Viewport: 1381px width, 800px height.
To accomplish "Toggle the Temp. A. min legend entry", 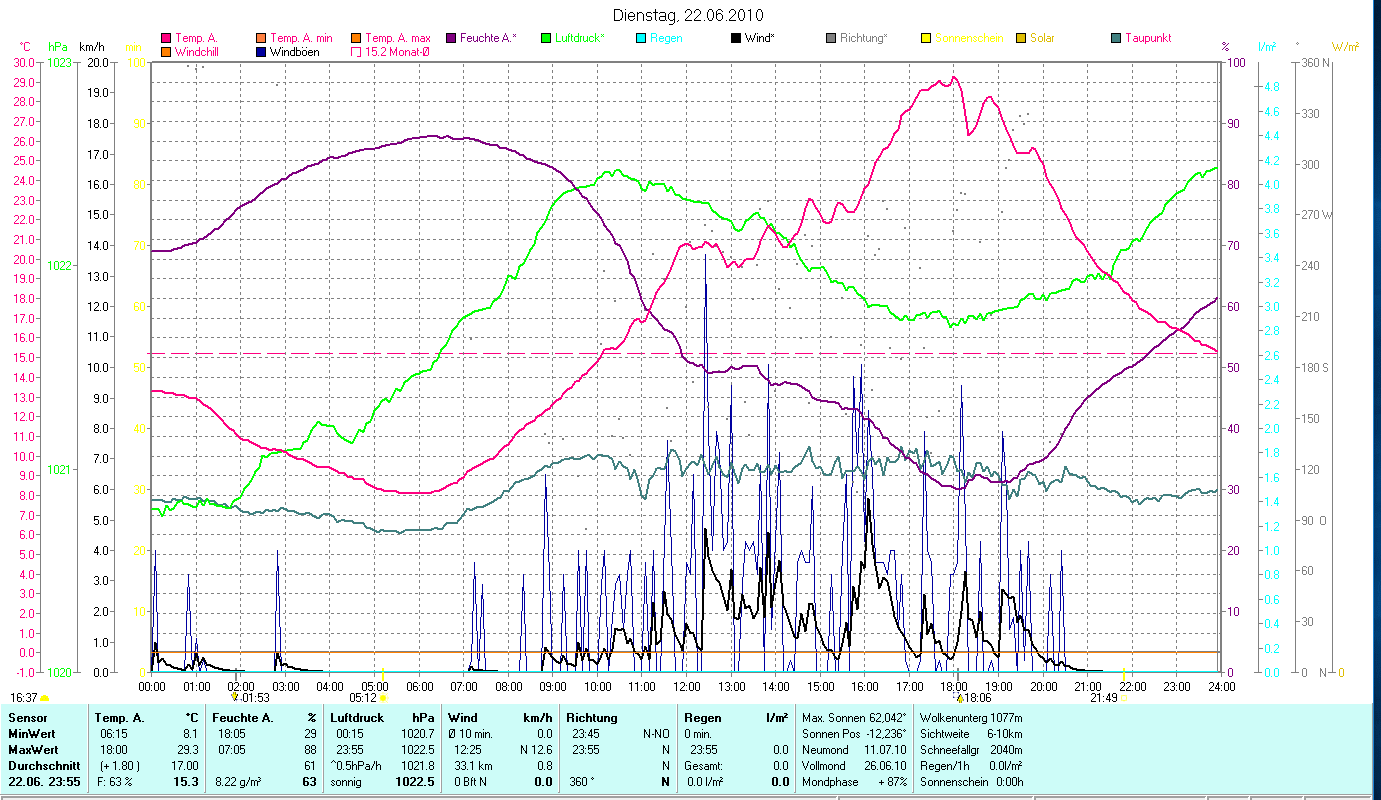I will [262, 38].
